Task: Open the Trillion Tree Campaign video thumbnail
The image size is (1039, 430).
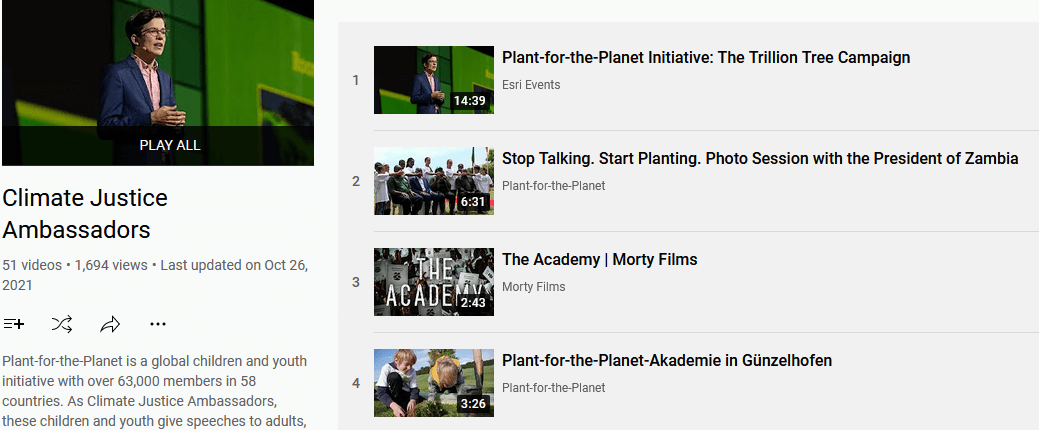Action: pyautogui.click(x=433, y=80)
